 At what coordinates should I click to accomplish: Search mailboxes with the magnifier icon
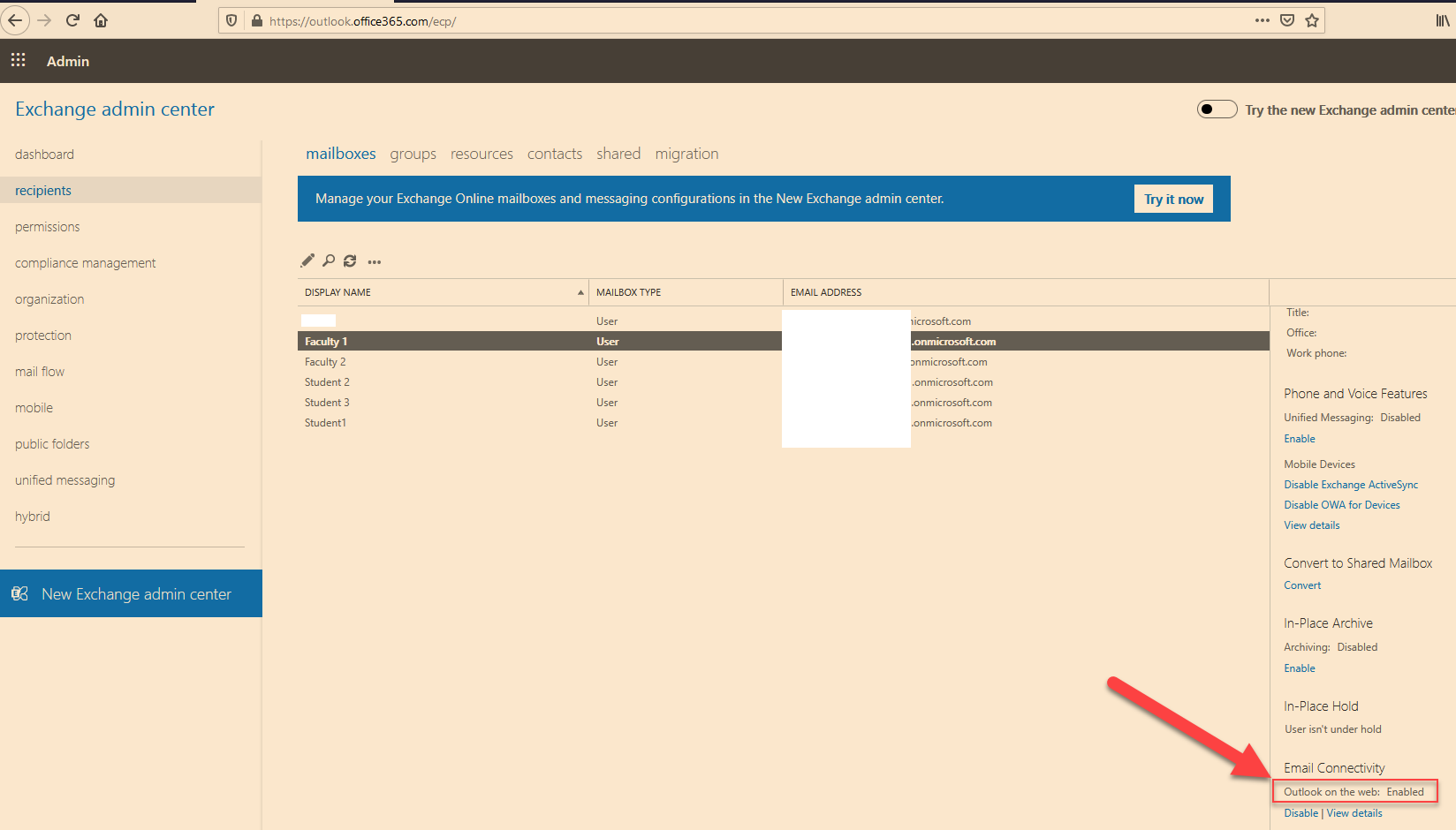(329, 260)
